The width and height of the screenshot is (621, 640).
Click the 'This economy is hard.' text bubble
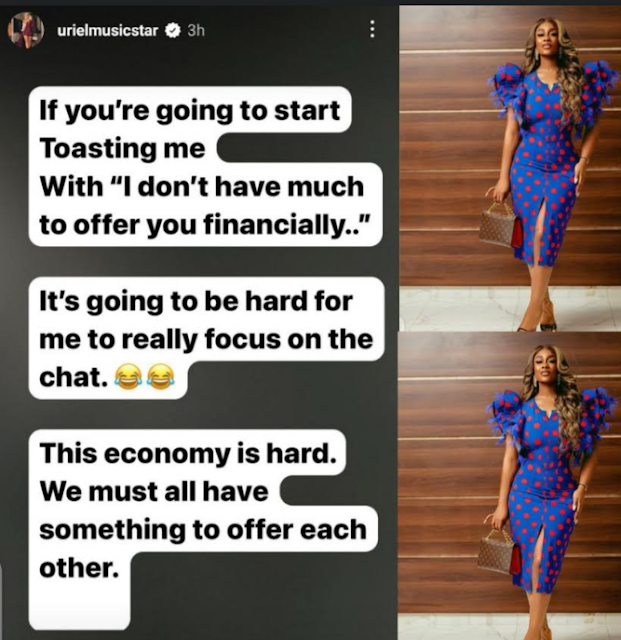click(187, 453)
